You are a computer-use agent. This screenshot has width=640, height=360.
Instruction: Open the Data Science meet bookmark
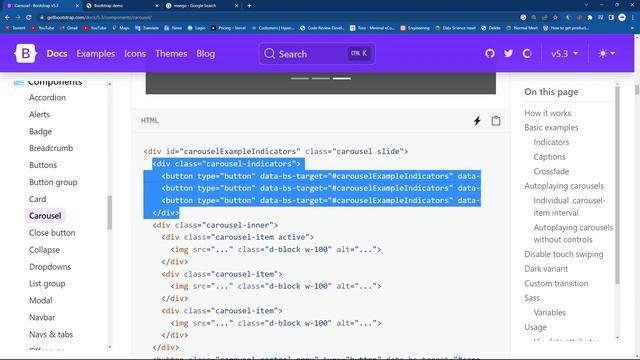coord(456,28)
